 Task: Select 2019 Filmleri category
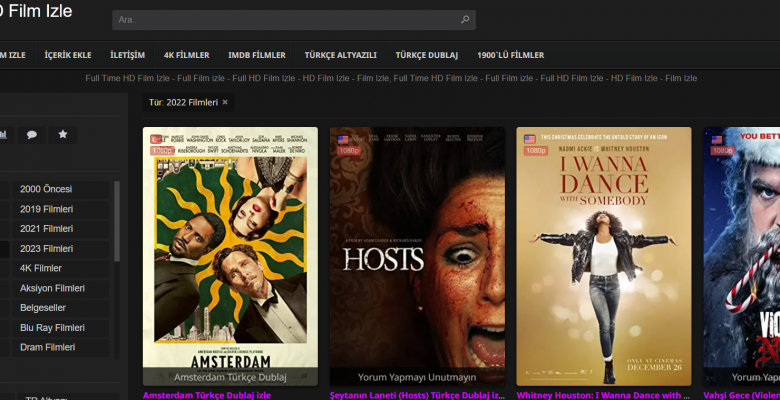point(61,209)
